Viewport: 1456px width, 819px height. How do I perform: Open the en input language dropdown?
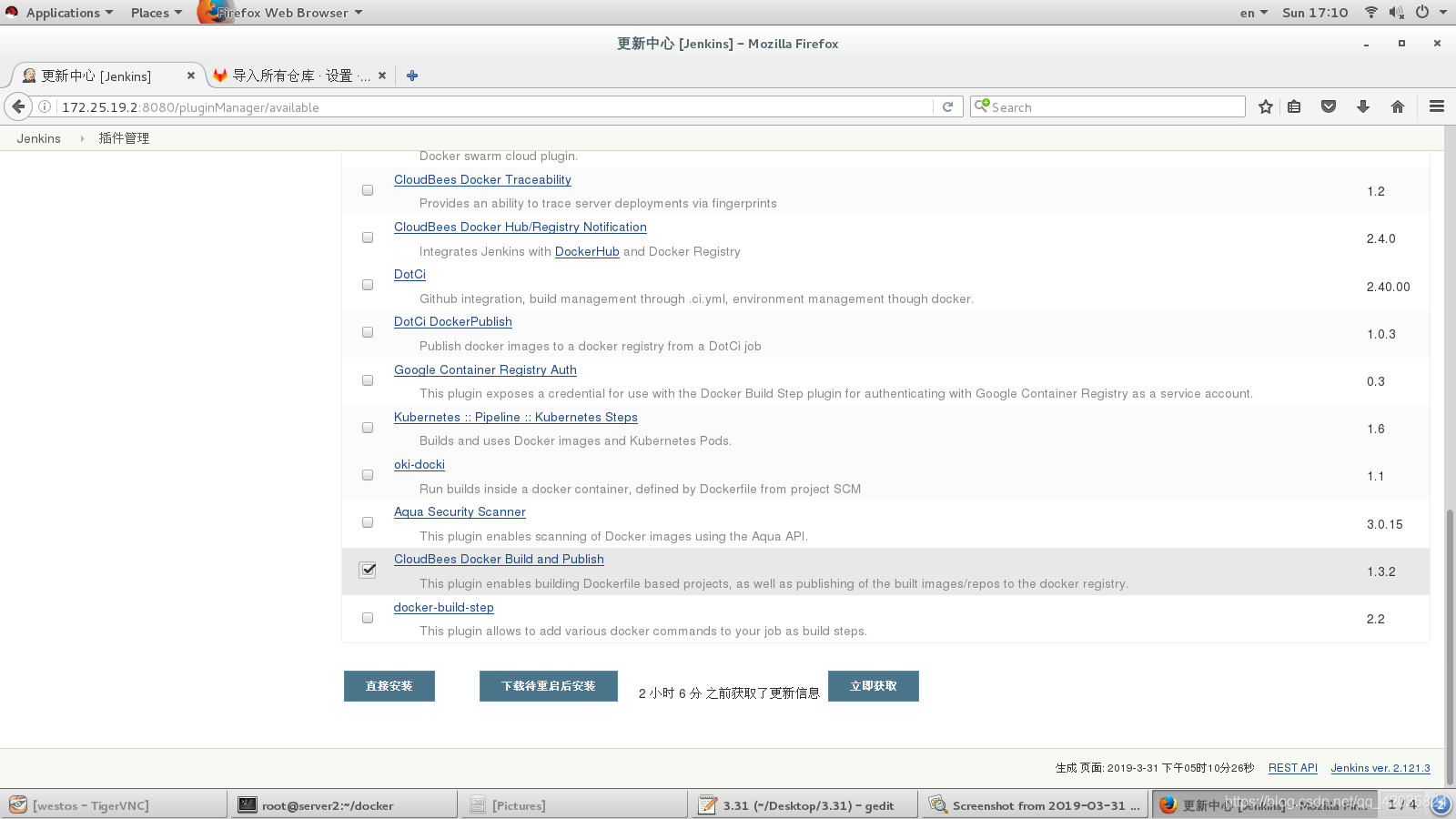[x=1253, y=13]
